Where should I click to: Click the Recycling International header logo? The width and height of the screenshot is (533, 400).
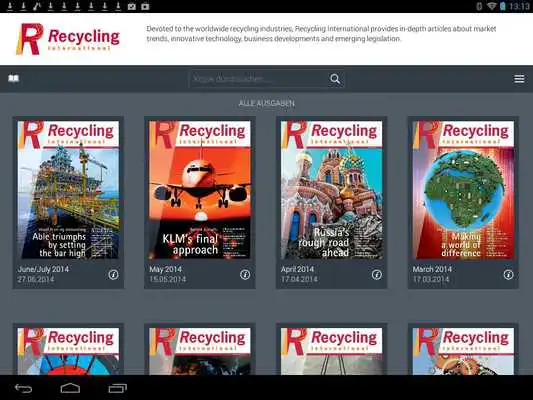[x=68, y=39]
